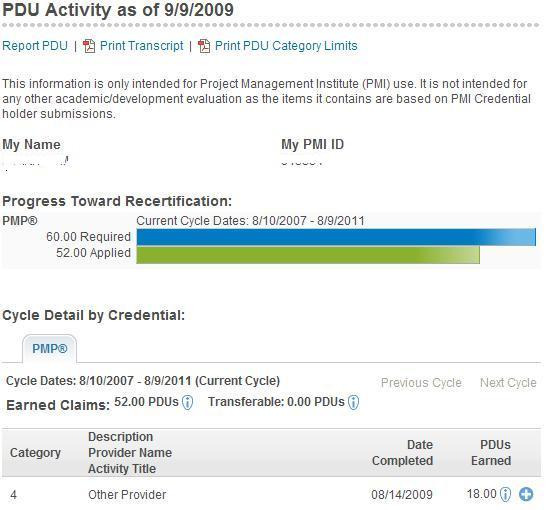The image size is (550, 510).
Task: Click the Category column header
Action: (x=35, y=453)
